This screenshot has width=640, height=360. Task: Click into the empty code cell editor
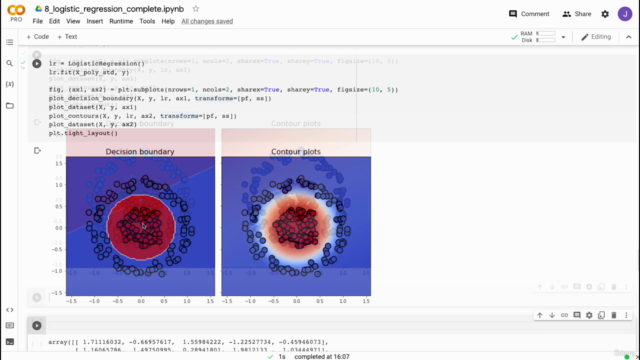(x=341, y=325)
